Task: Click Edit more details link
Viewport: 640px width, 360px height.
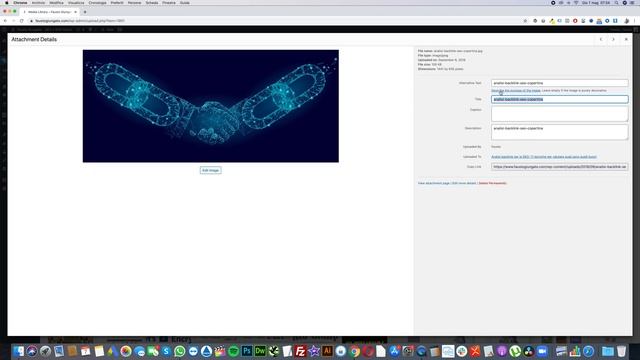Action: tap(464, 183)
